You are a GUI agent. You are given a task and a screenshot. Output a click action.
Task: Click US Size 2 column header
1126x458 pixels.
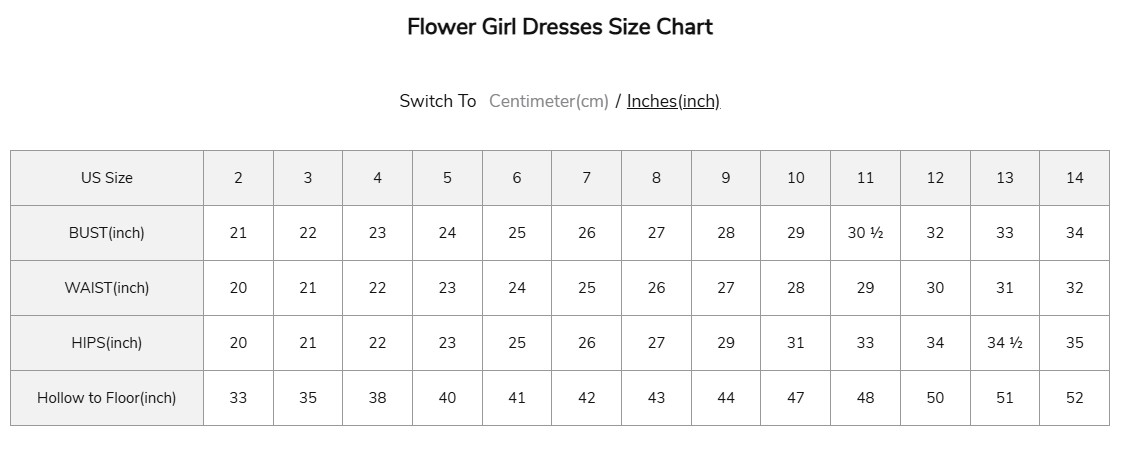[x=238, y=178]
